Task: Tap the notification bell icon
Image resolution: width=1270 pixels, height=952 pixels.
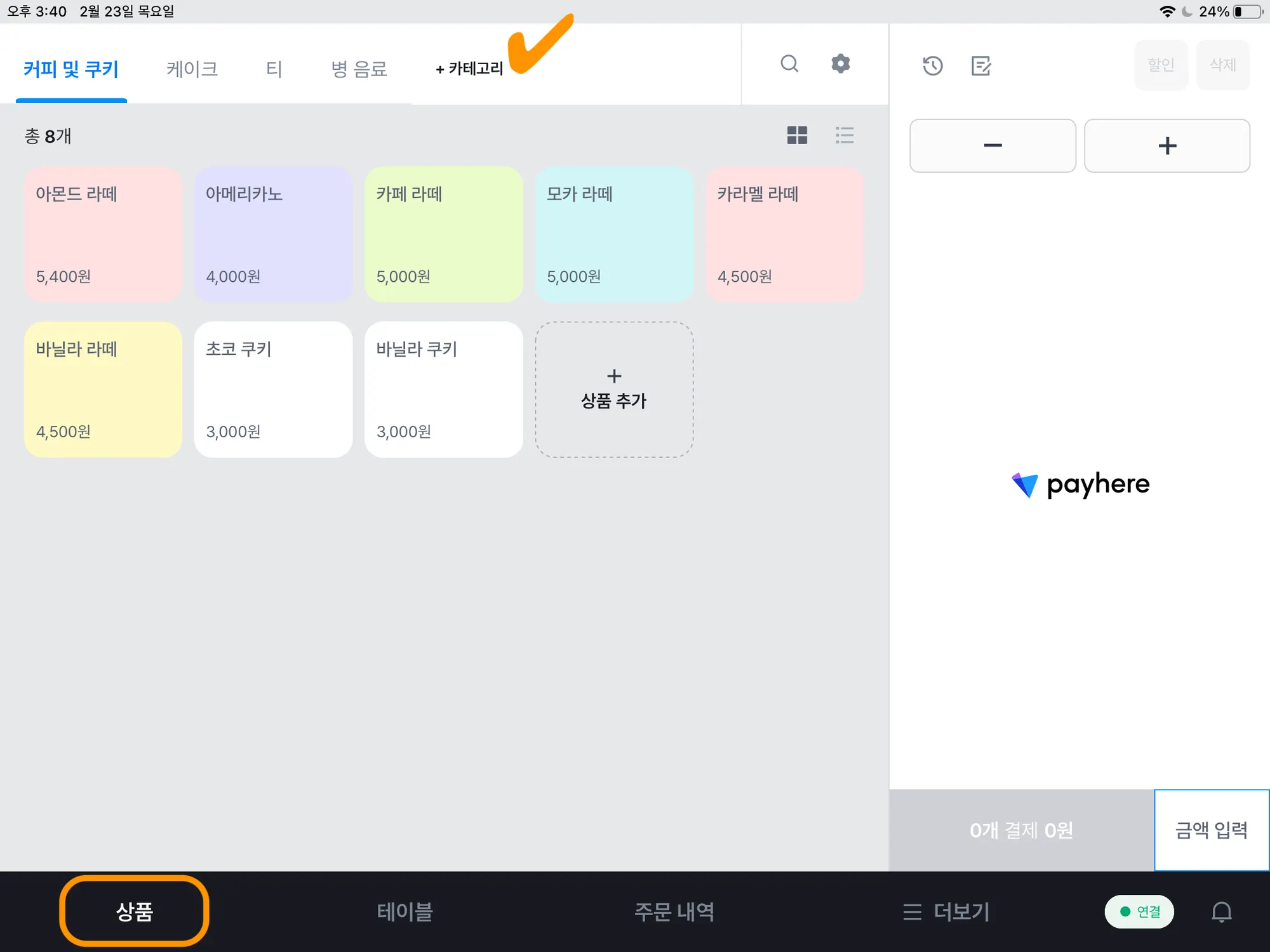Action: [1221, 911]
